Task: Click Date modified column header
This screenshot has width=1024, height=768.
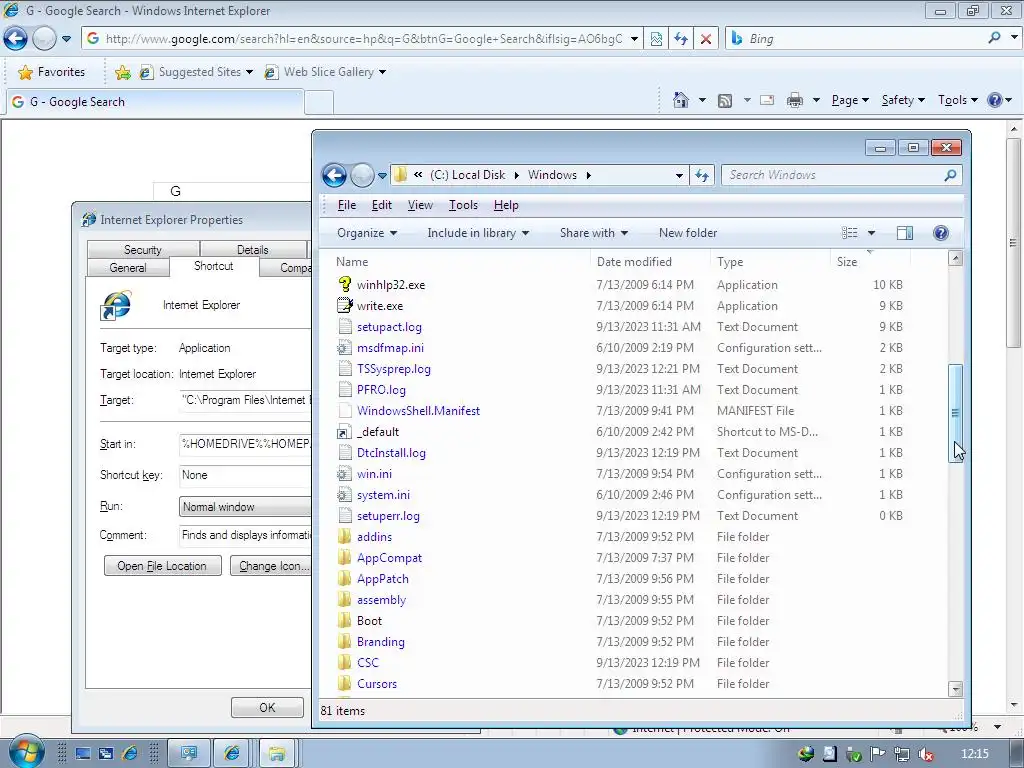Action: [x=634, y=262]
